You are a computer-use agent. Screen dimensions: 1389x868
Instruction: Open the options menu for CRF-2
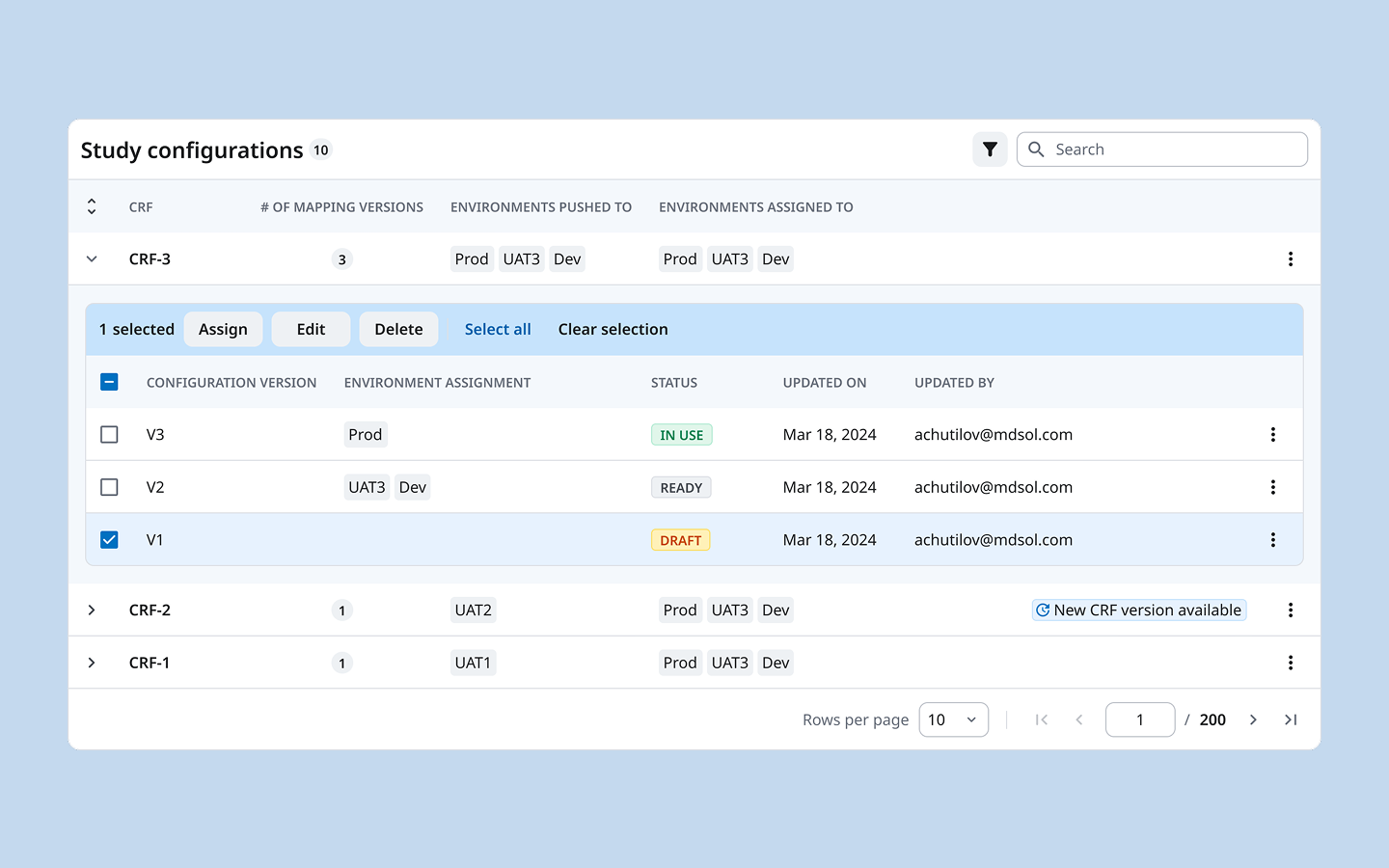click(x=1291, y=610)
